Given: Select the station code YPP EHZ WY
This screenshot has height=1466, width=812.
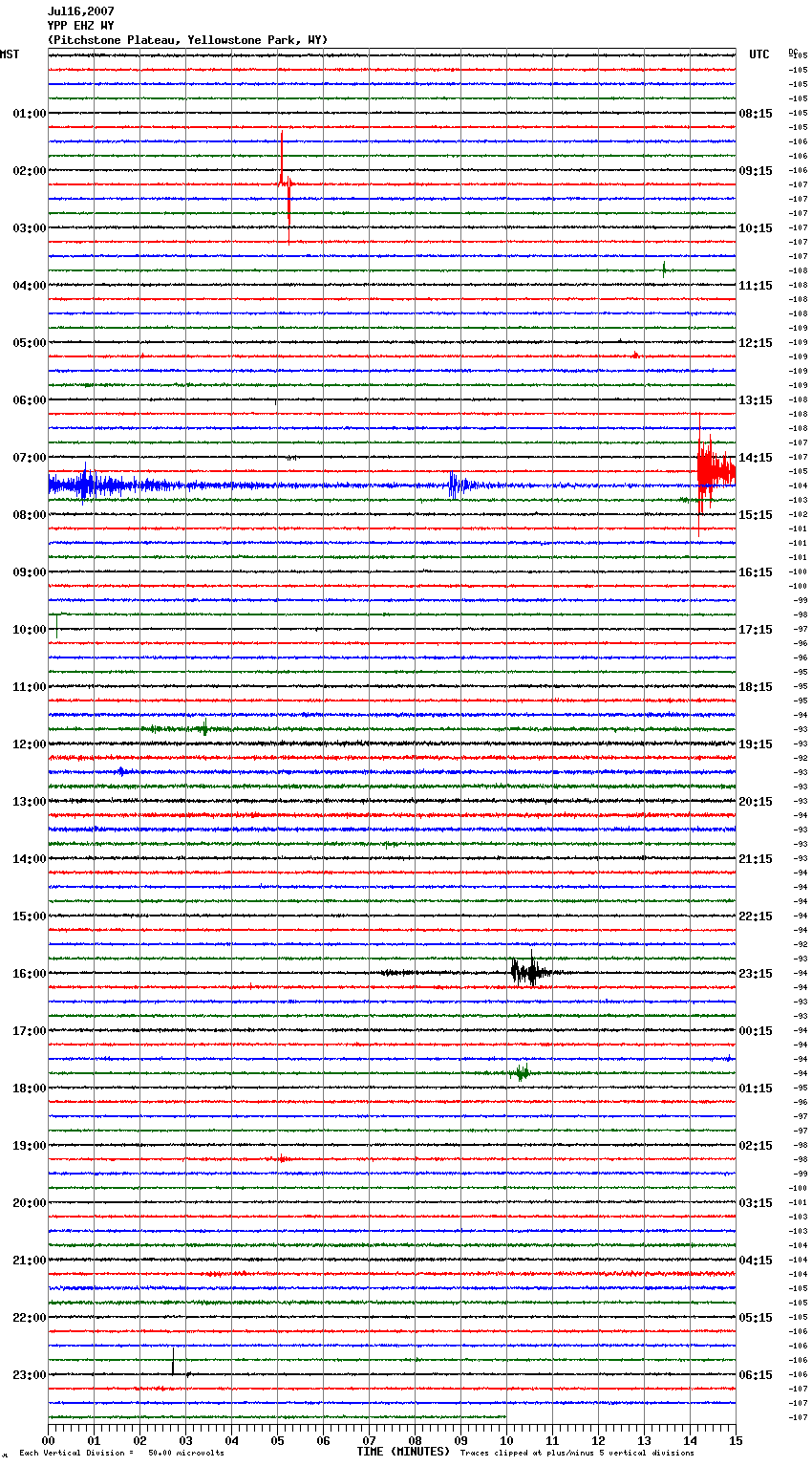Looking at the screenshot, I should (x=80, y=26).
